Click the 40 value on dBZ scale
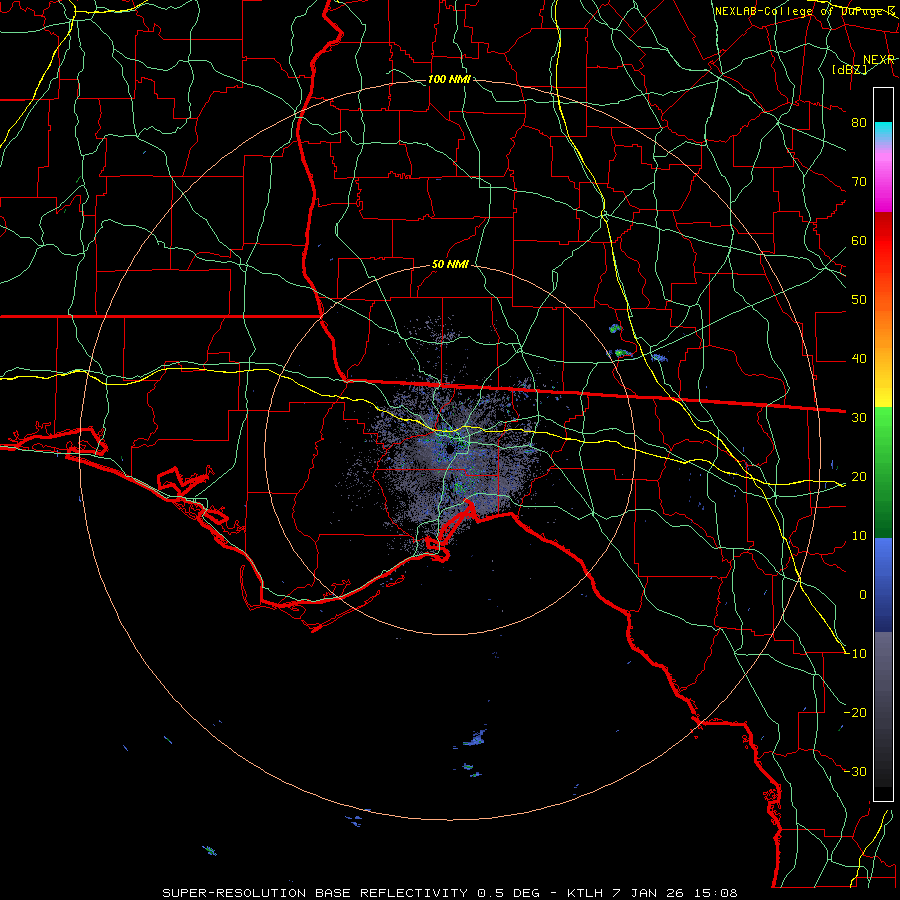 coord(859,359)
